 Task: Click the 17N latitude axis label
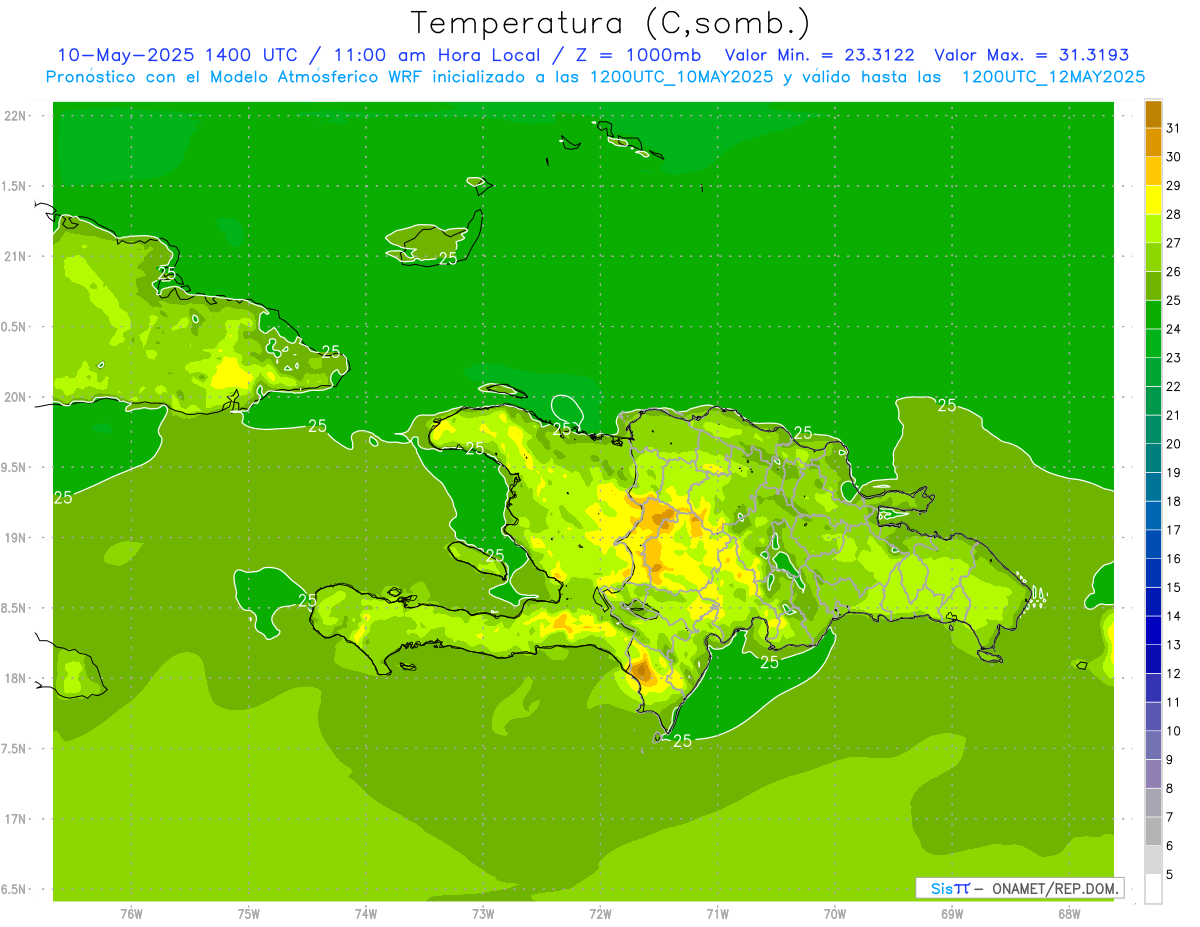(x=15, y=819)
